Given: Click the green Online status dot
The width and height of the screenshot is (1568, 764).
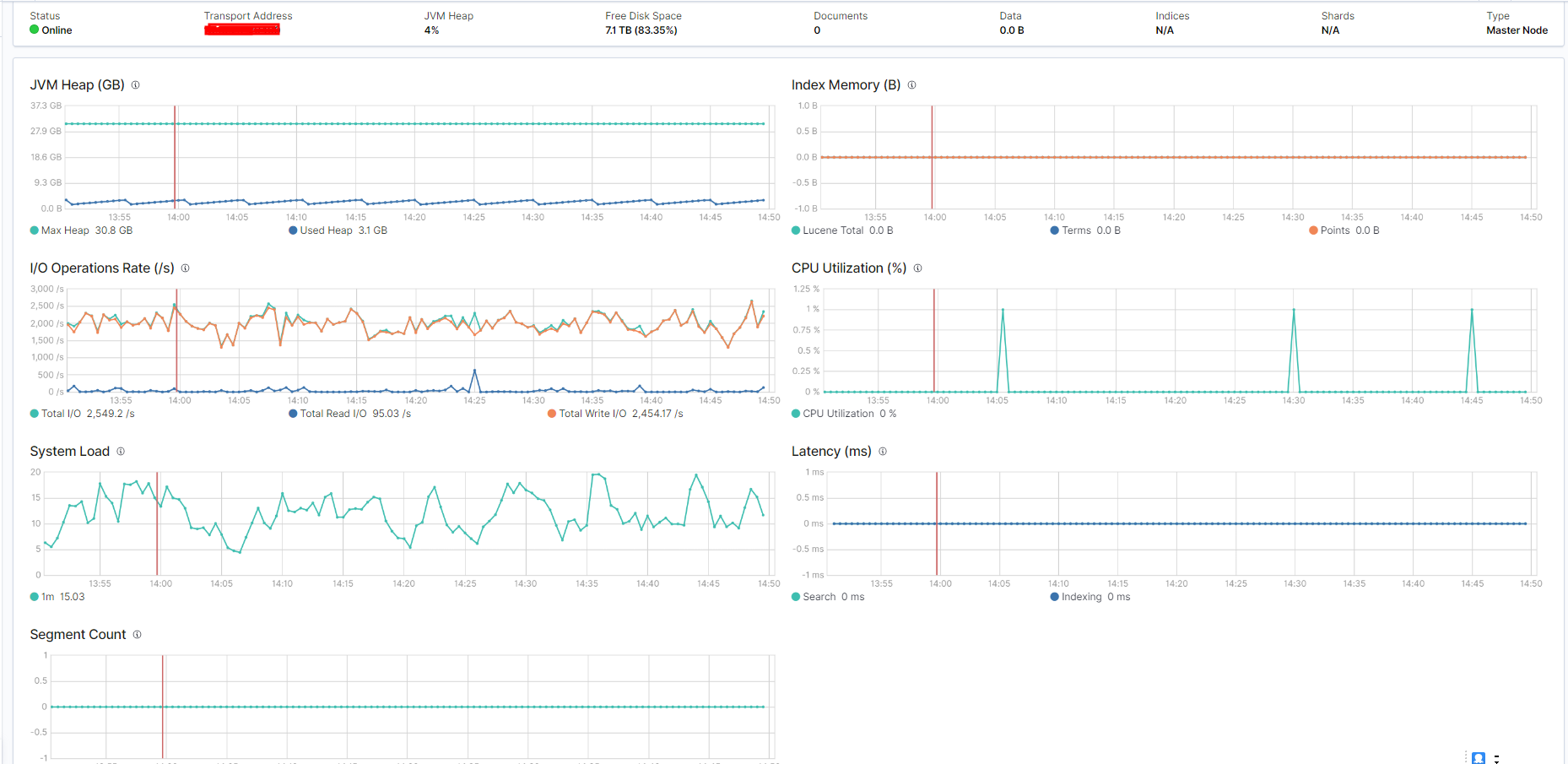Looking at the screenshot, I should pos(35,30).
